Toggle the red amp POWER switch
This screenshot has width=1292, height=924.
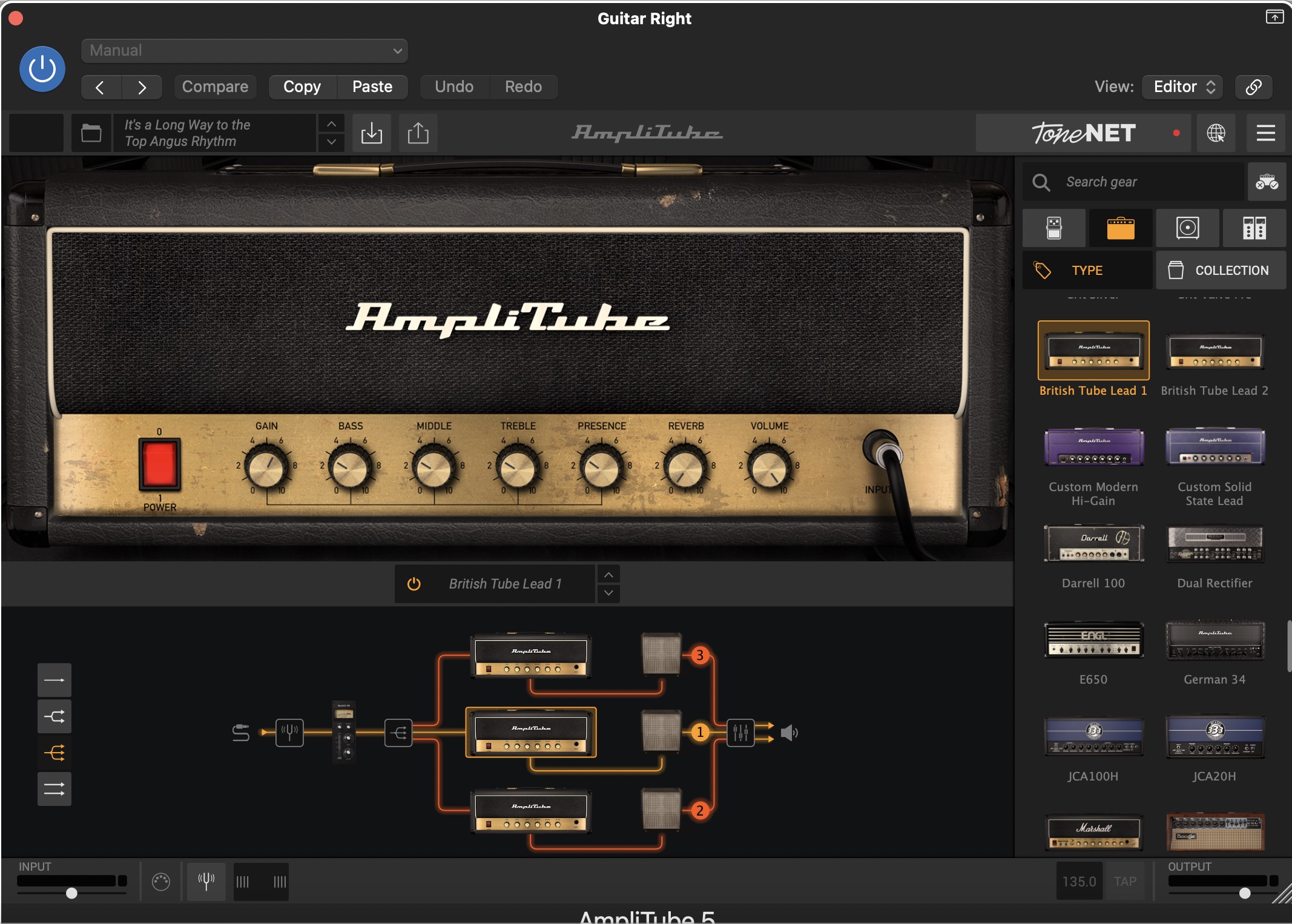[x=159, y=464]
